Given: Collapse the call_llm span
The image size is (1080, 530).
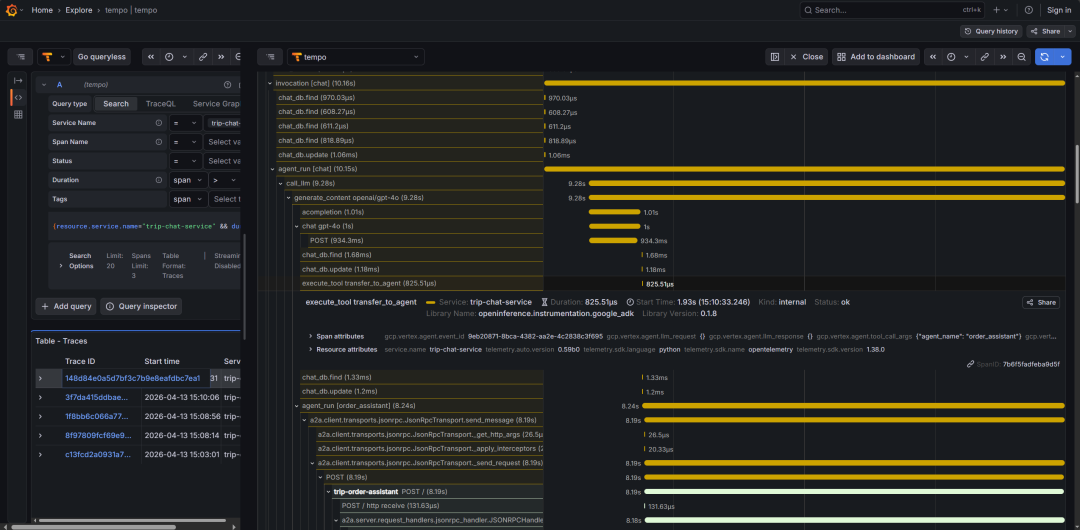Looking at the screenshot, I should [281, 183].
